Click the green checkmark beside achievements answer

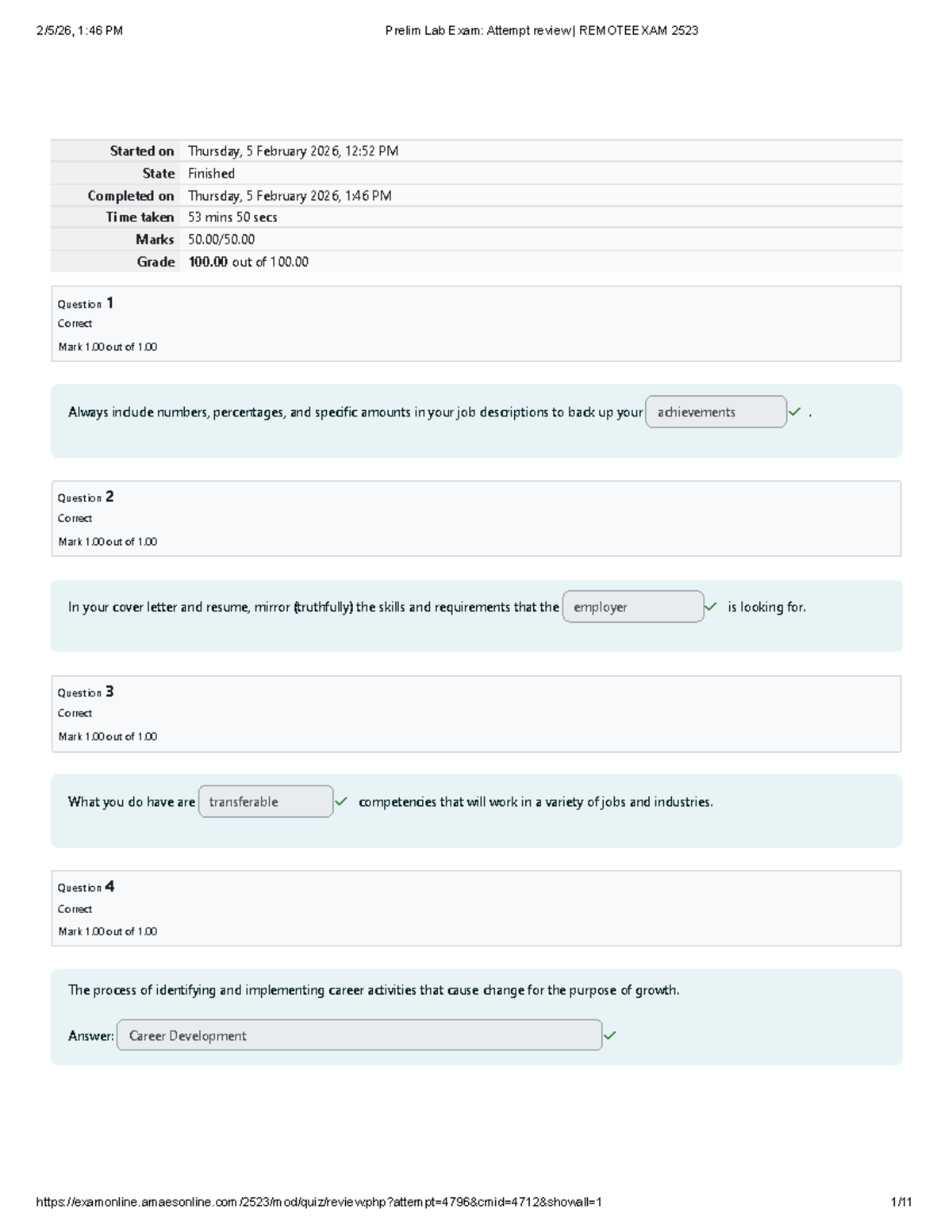[x=795, y=412]
